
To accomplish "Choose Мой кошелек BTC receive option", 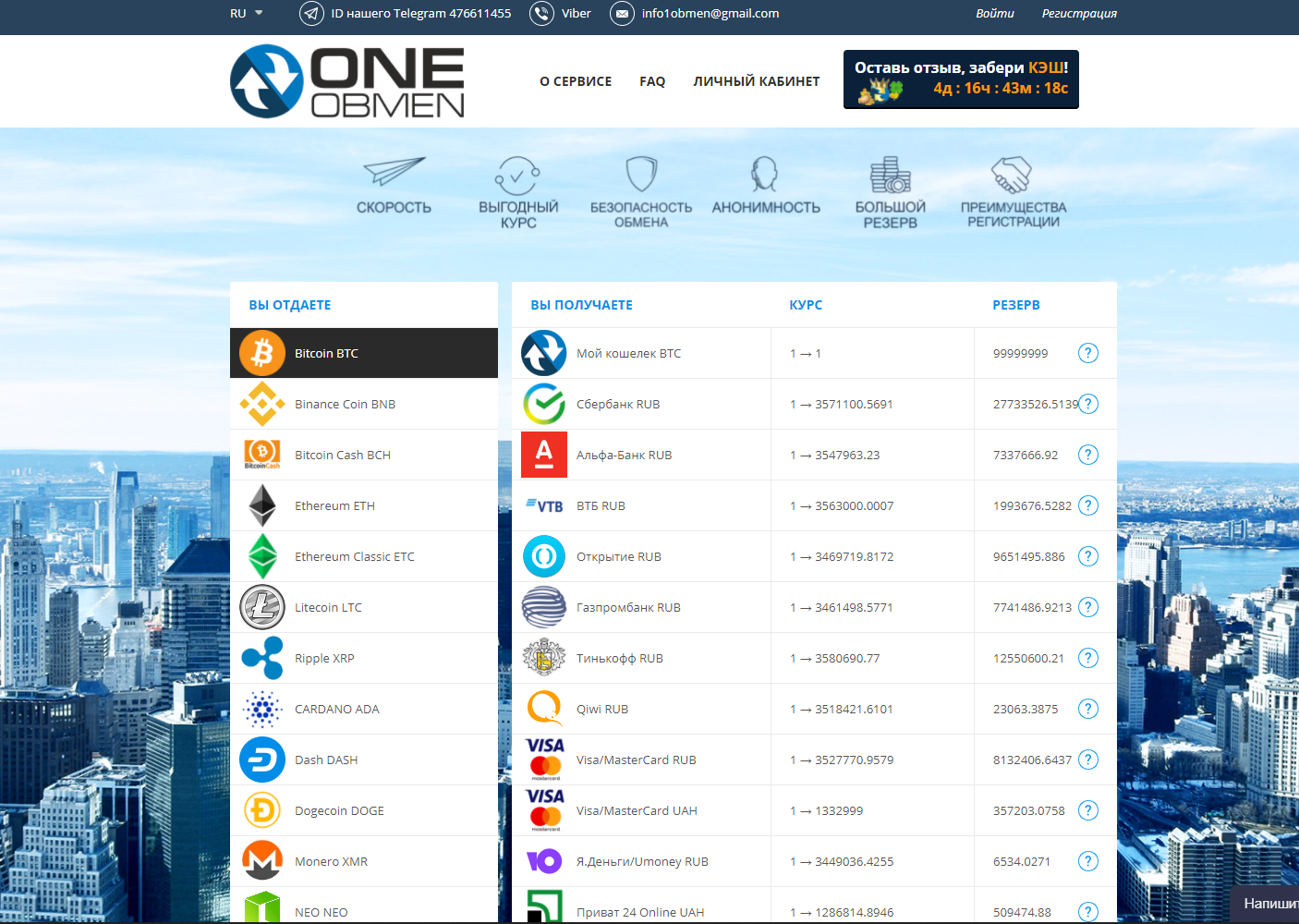I will 641,353.
